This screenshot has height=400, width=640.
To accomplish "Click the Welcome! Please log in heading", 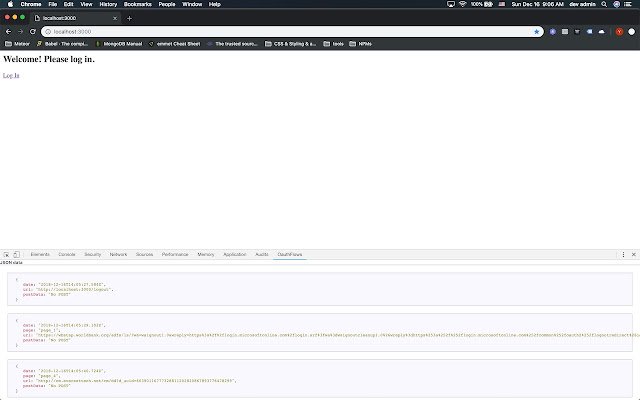I will pos(49,59).
